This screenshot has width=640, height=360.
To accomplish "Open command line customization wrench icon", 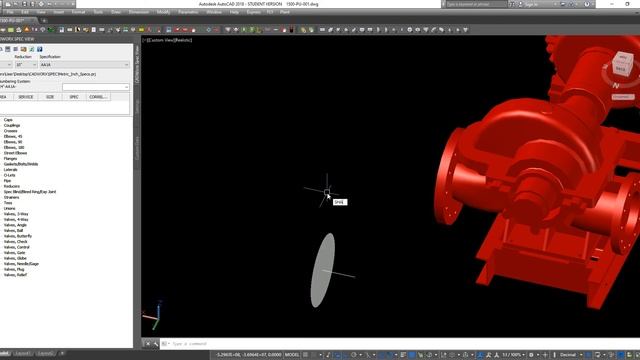I will click(156, 344).
